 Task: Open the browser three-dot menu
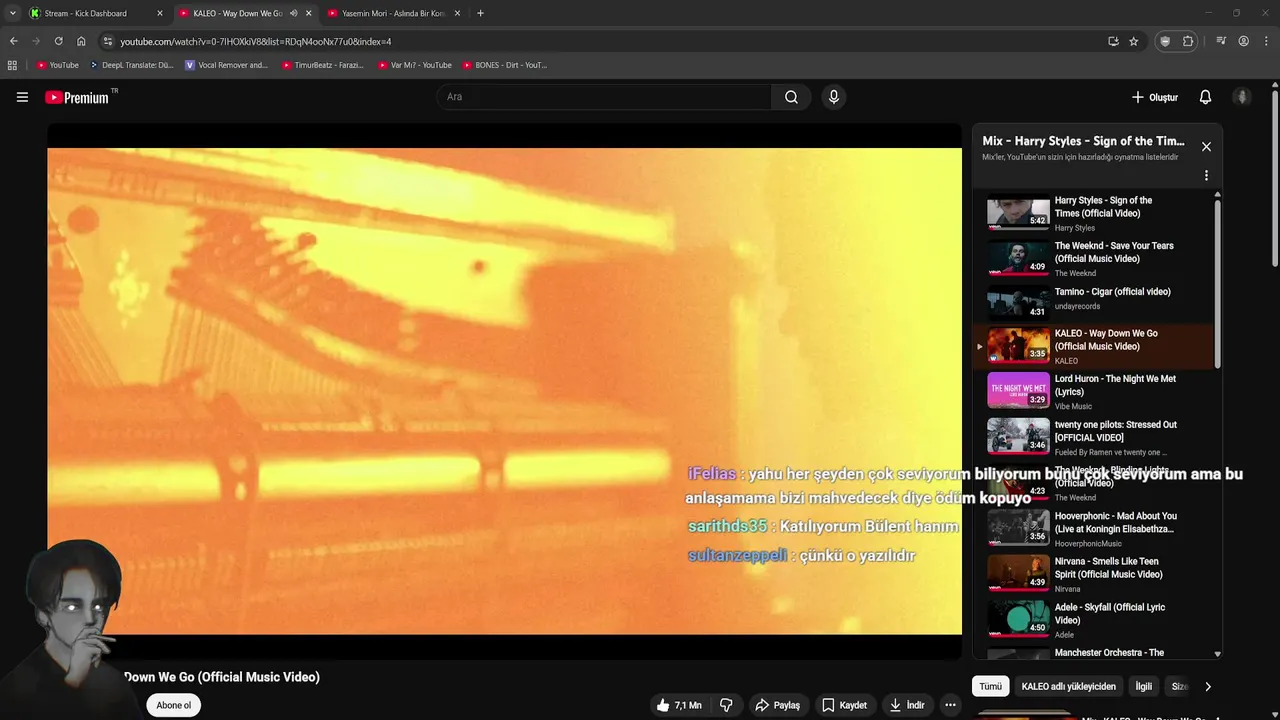point(1265,41)
